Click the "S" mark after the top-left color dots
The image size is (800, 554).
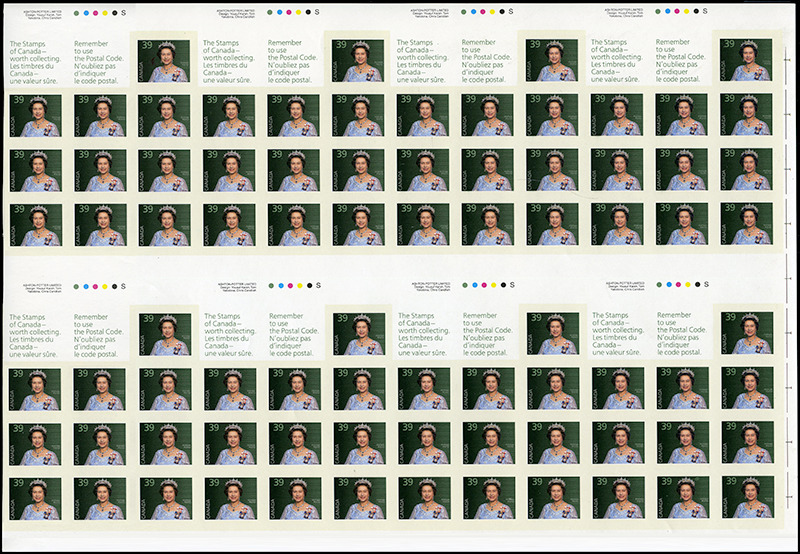[123, 12]
